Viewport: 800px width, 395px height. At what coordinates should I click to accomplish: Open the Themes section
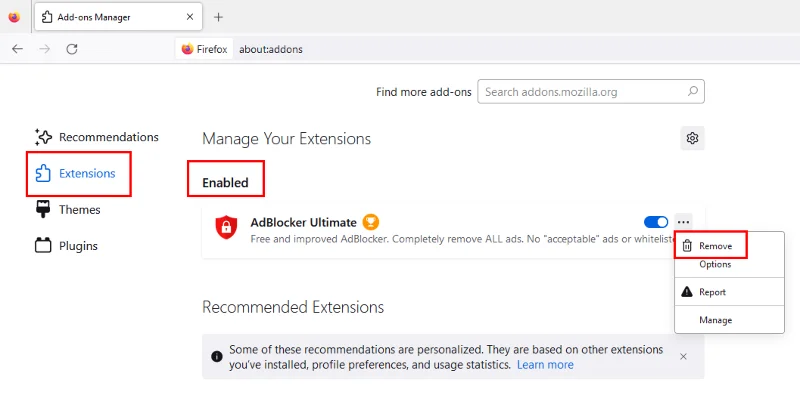[x=67, y=210]
